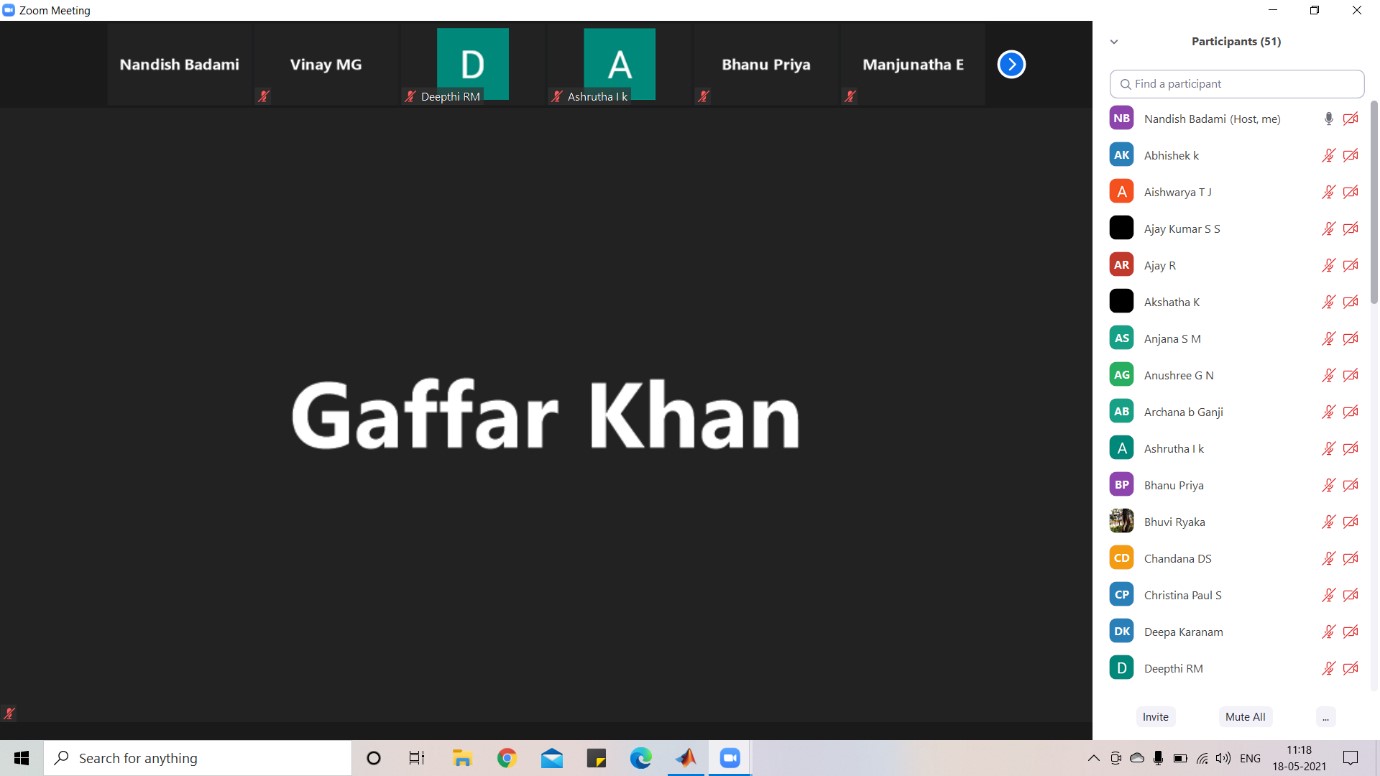The width and height of the screenshot is (1380, 776).
Task: Click Bhuvi Ryaka's profile picture
Action: [x=1121, y=521]
